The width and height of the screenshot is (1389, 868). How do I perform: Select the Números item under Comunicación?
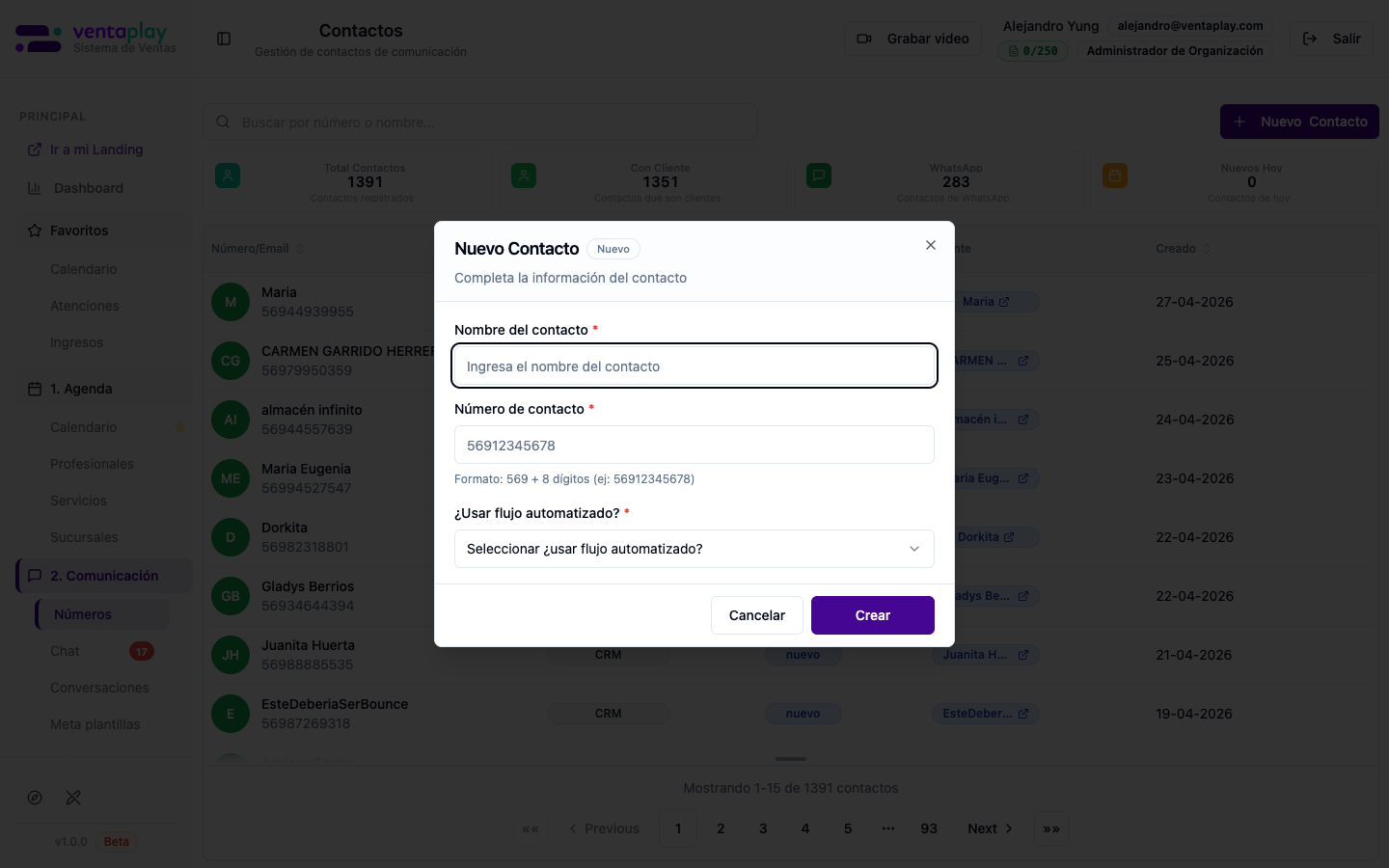[83, 614]
